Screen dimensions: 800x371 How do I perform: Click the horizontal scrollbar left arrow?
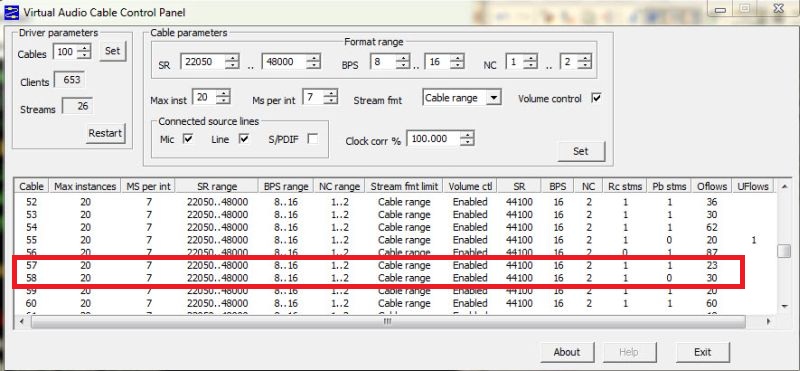pyautogui.click(x=21, y=321)
